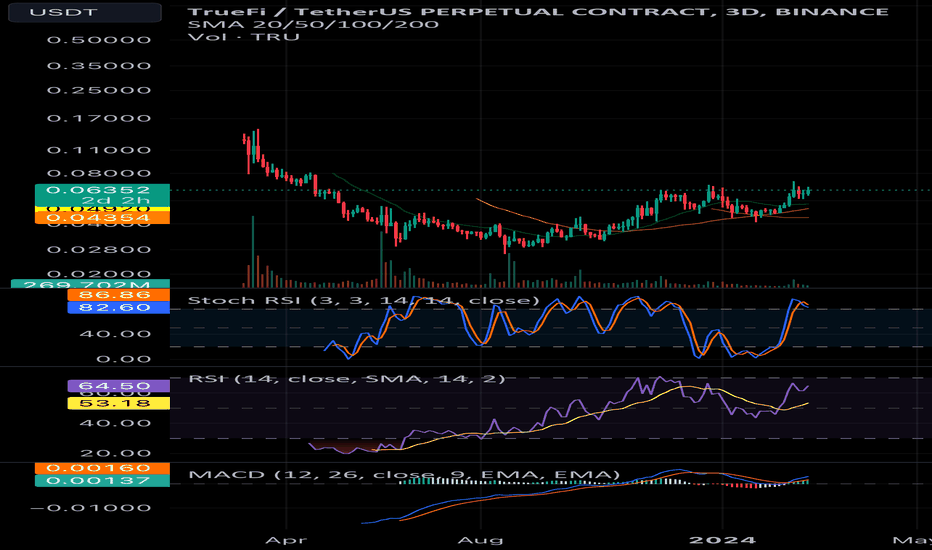Select the SMA 20/50/100/200 indicator label
The height and width of the screenshot is (550, 932).
(x=313, y=24)
